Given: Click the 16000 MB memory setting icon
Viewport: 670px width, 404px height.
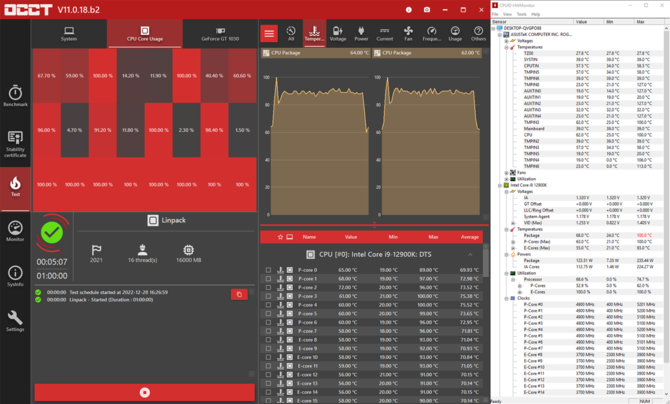Looking at the screenshot, I should pyautogui.click(x=188, y=250).
